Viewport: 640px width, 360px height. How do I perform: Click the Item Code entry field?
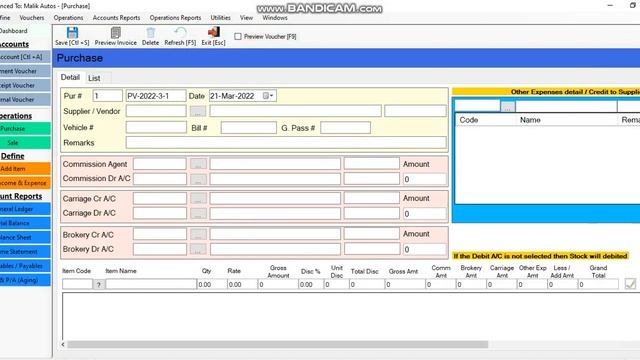pos(78,284)
